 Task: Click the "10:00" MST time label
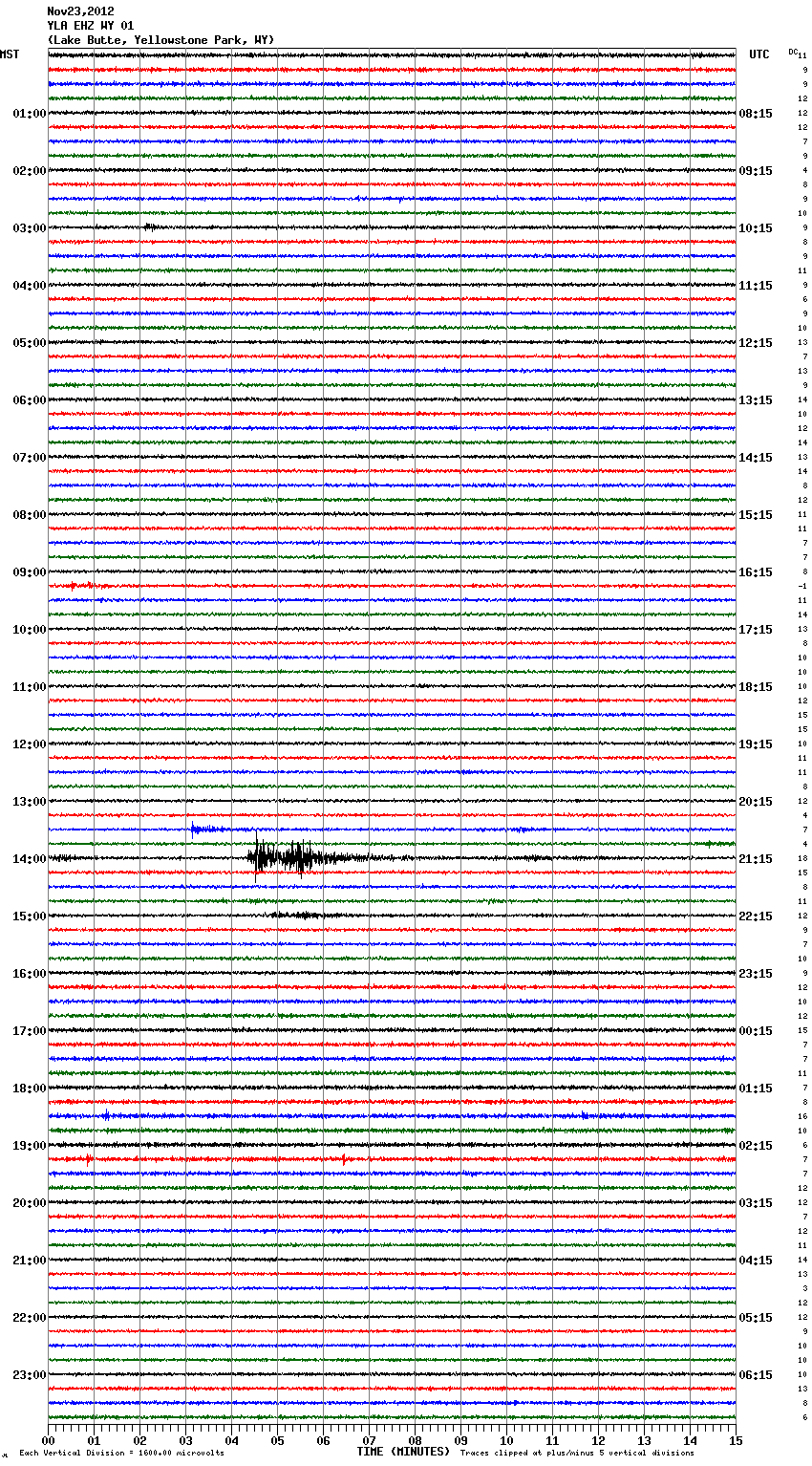29,630
